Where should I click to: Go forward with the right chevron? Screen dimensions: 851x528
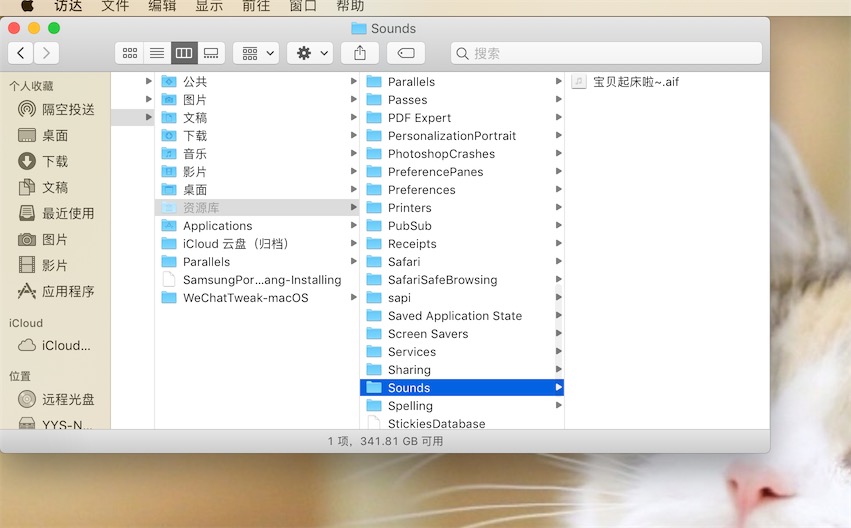click(x=46, y=53)
